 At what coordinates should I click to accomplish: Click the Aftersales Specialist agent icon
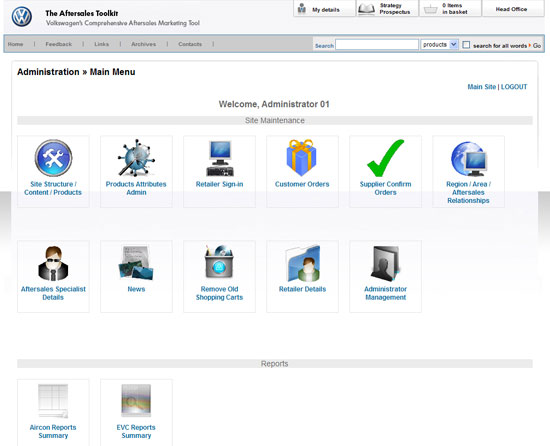pyautogui.click(x=53, y=263)
